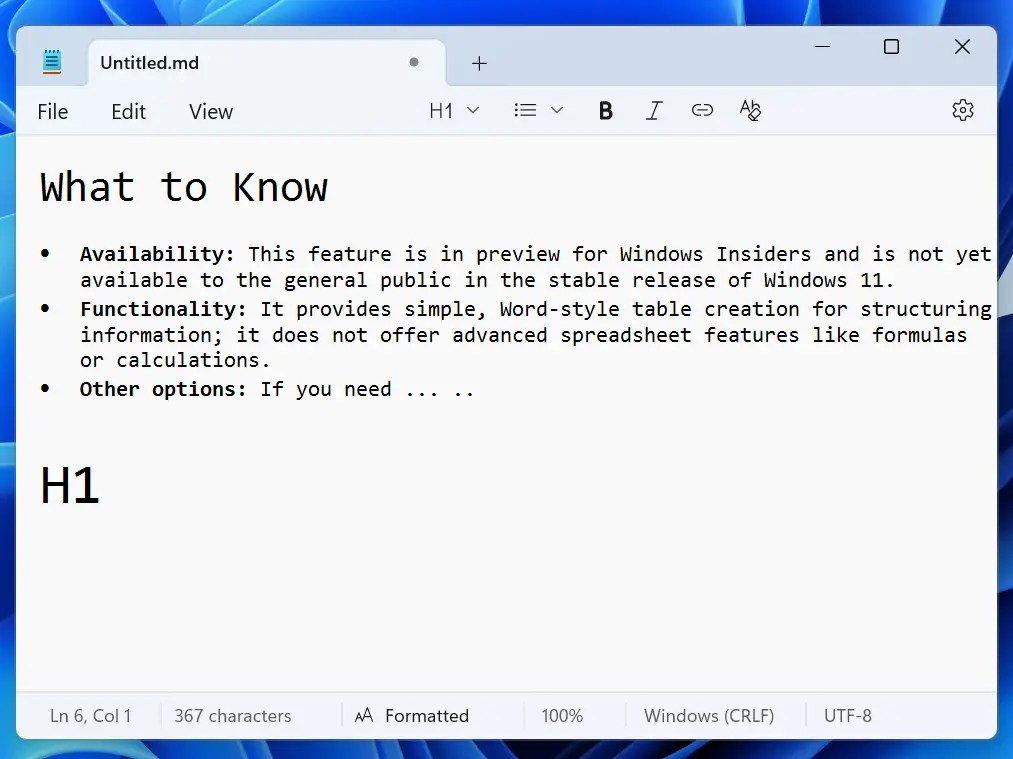Insert a hyperlink via link icon
This screenshot has width=1013, height=759.
[x=702, y=111]
